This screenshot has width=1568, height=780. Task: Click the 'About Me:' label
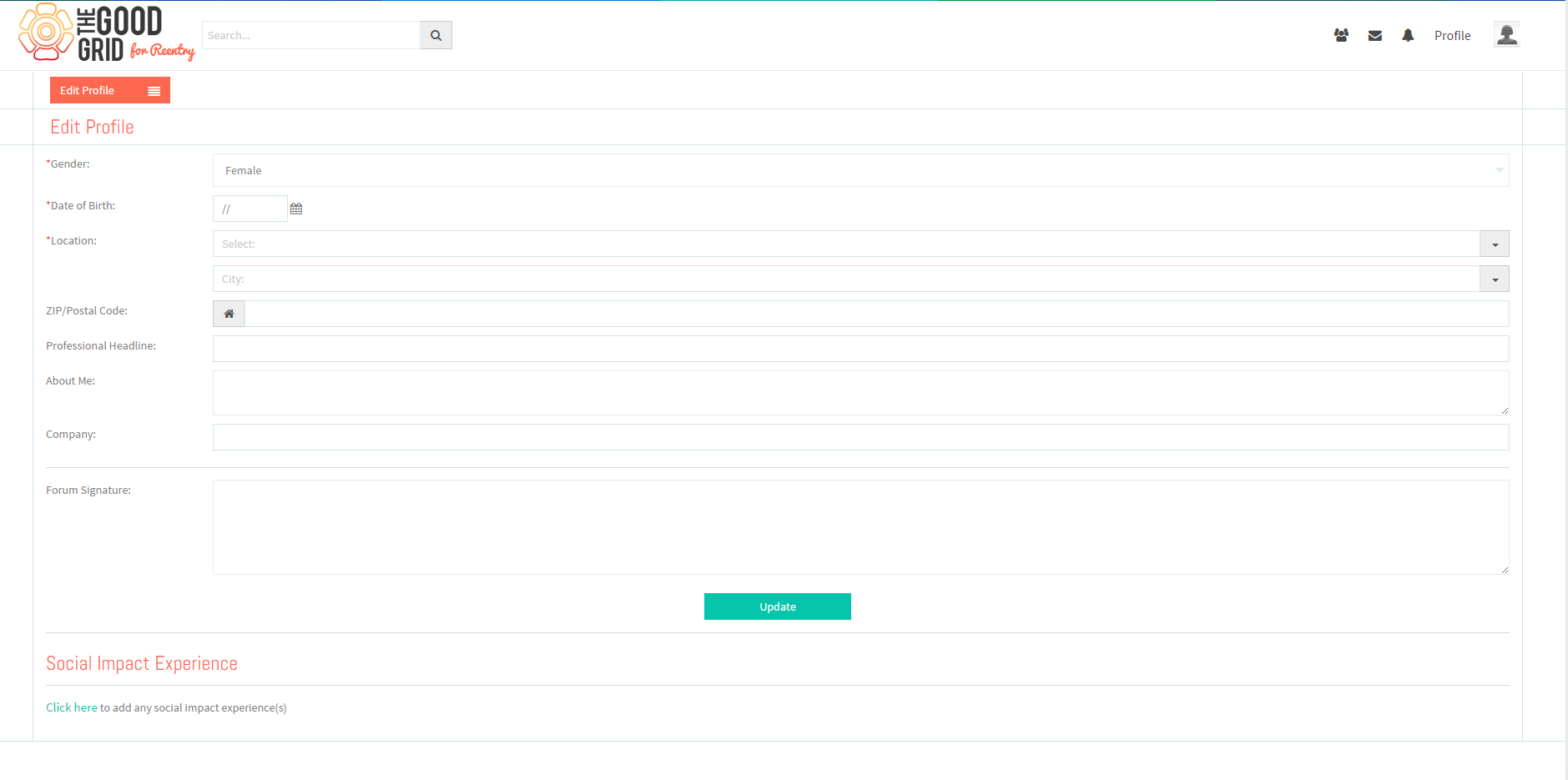pos(70,380)
